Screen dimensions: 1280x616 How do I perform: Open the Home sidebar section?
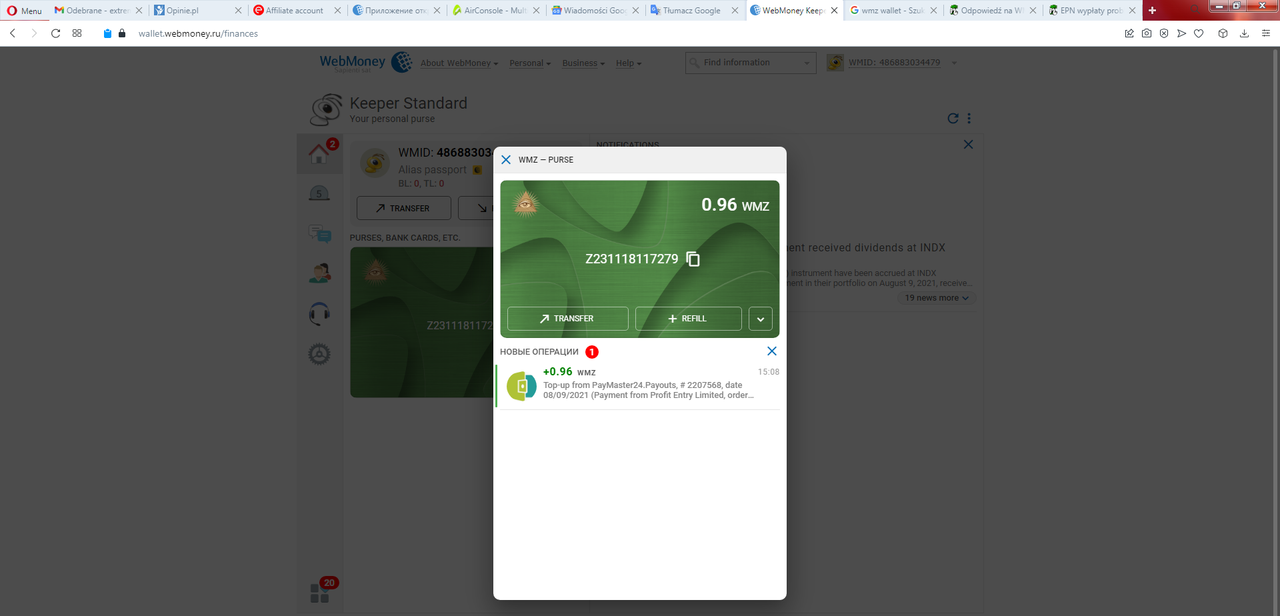[319, 154]
